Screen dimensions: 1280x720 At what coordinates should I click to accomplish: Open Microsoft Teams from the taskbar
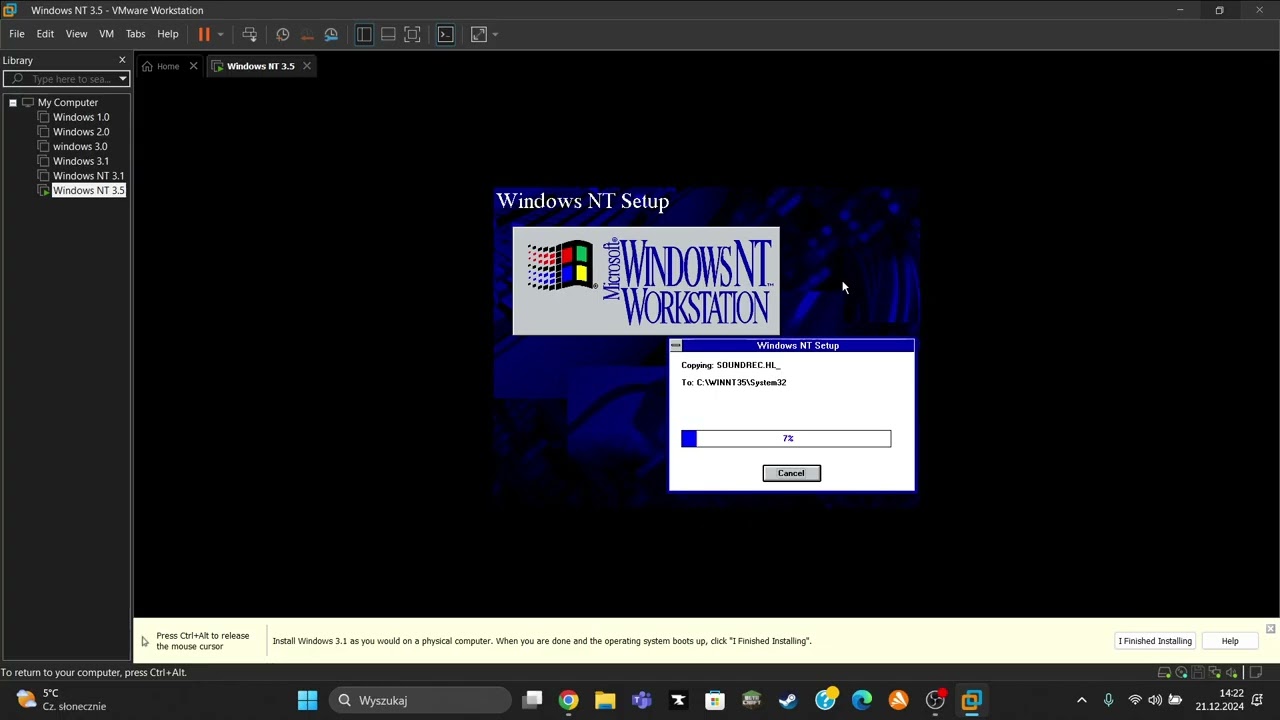(x=641, y=700)
